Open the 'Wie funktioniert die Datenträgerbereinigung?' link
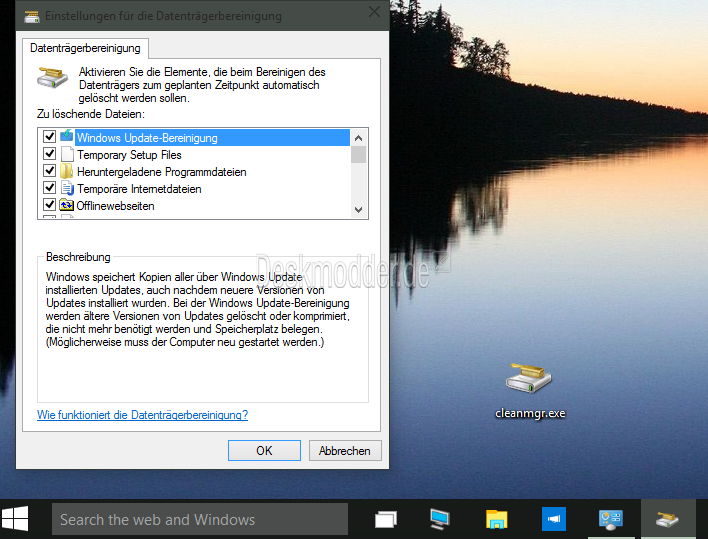This screenshot has width=708, height=539. tap(142, 415)
